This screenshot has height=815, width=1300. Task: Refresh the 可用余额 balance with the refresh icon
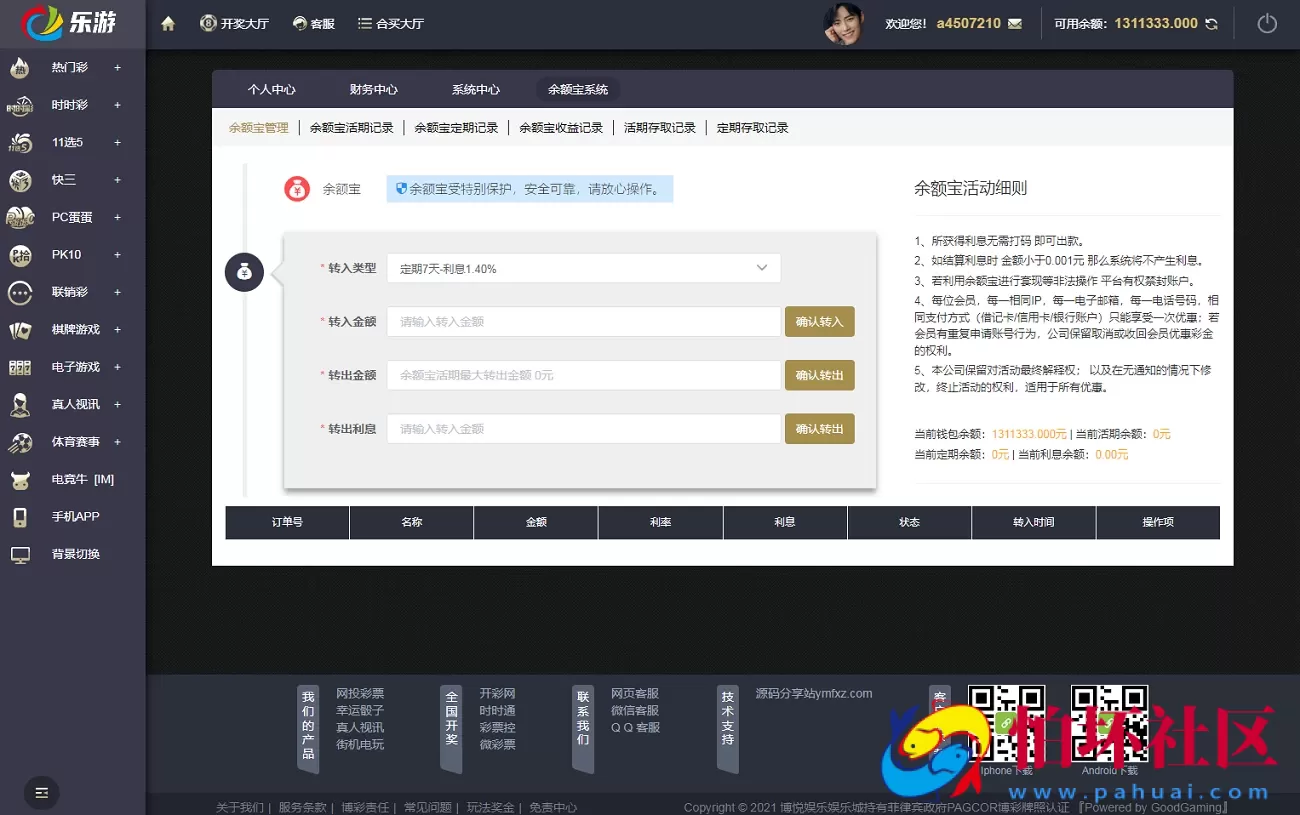[x=1209, y=22]
